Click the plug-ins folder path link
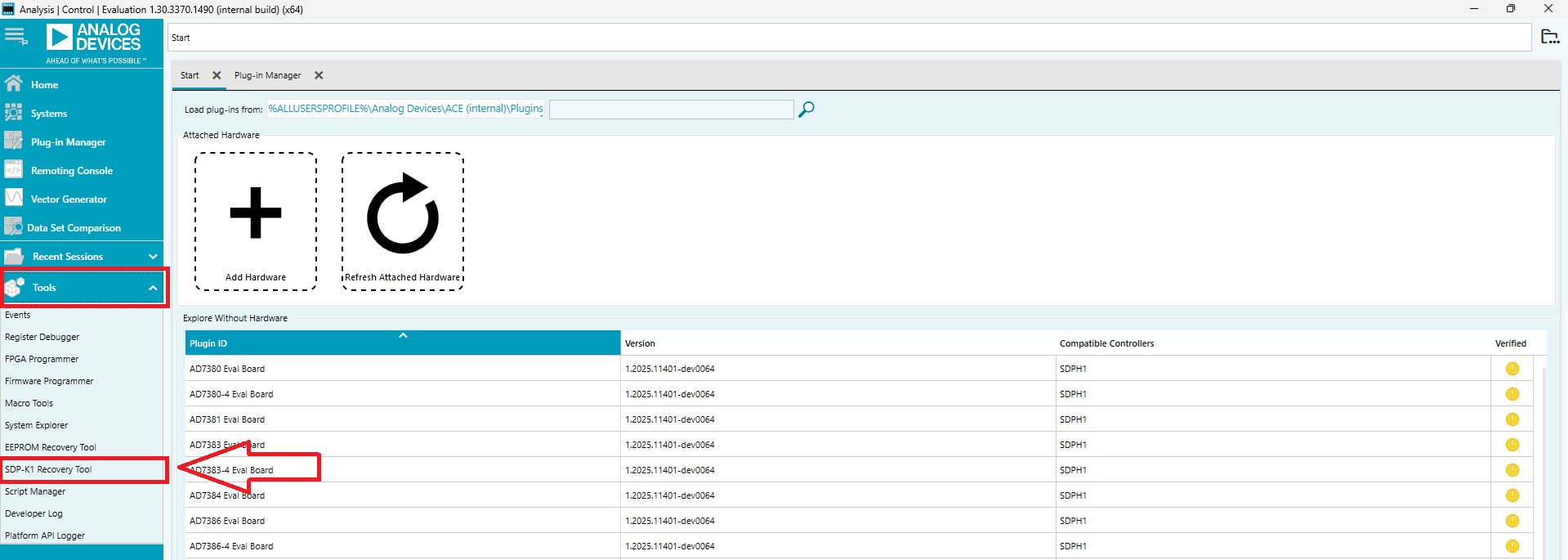Viewport: 1568px width, 560px height. pyautogui.click(x=405, y=109)
